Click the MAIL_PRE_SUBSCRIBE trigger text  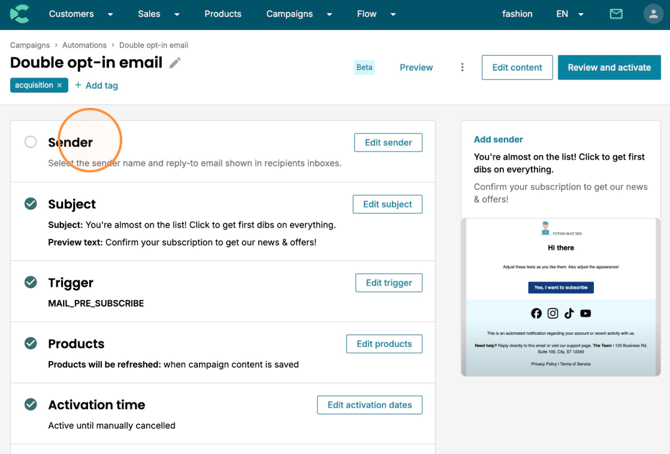96,303
